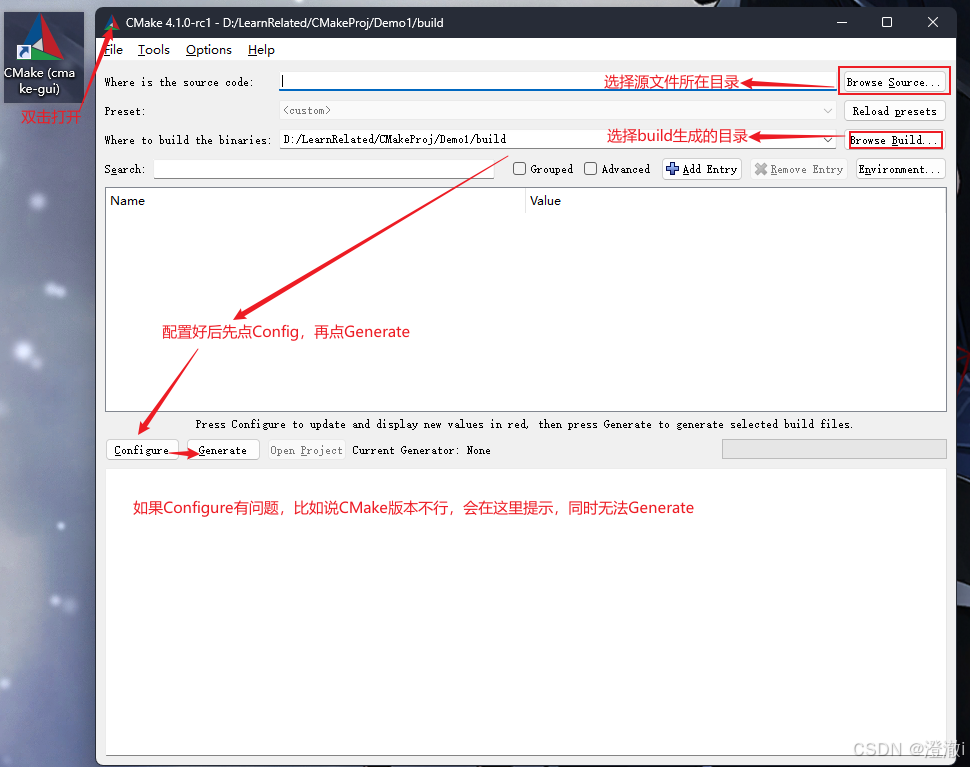Click the Current Generator: None label
The width and height of the screenshot is (970, 767).
(421, 450)
